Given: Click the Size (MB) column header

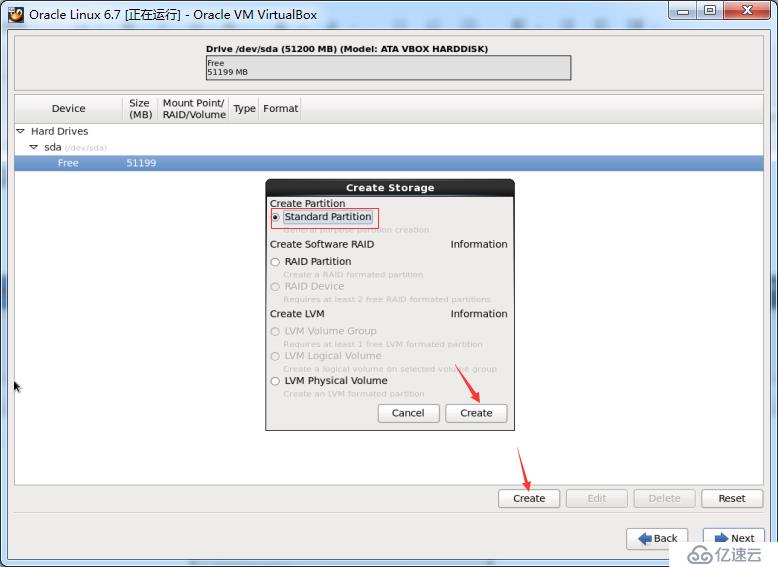Looking at the screenshot, I should coord(140,109).
